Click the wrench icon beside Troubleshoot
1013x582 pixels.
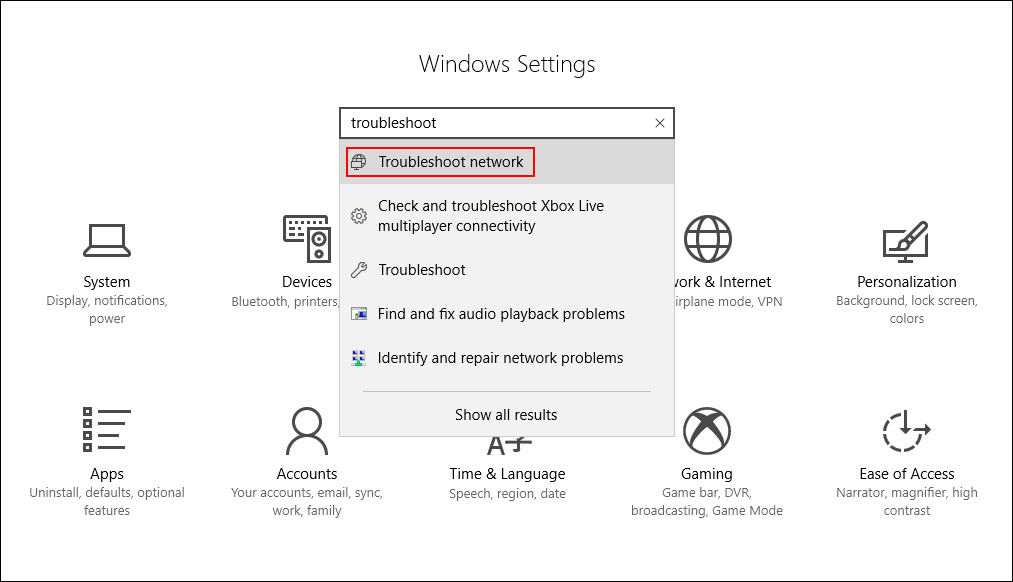[x=359, y=269]
